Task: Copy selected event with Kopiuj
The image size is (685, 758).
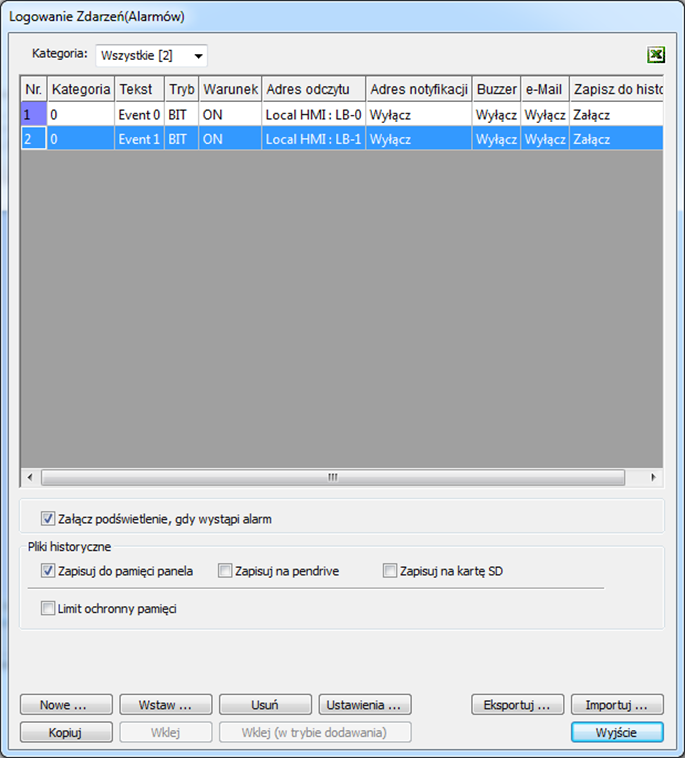Action: [66, 732]
